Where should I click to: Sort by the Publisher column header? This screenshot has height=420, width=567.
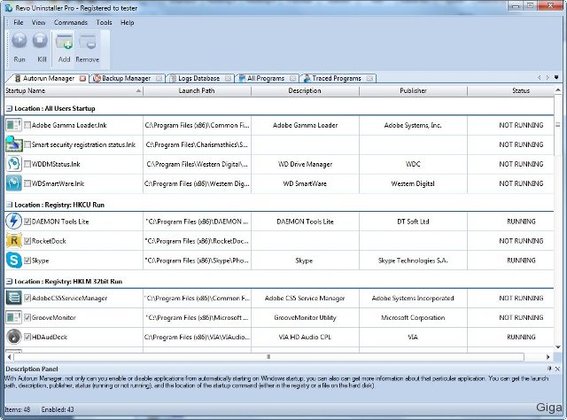(413, 91)
